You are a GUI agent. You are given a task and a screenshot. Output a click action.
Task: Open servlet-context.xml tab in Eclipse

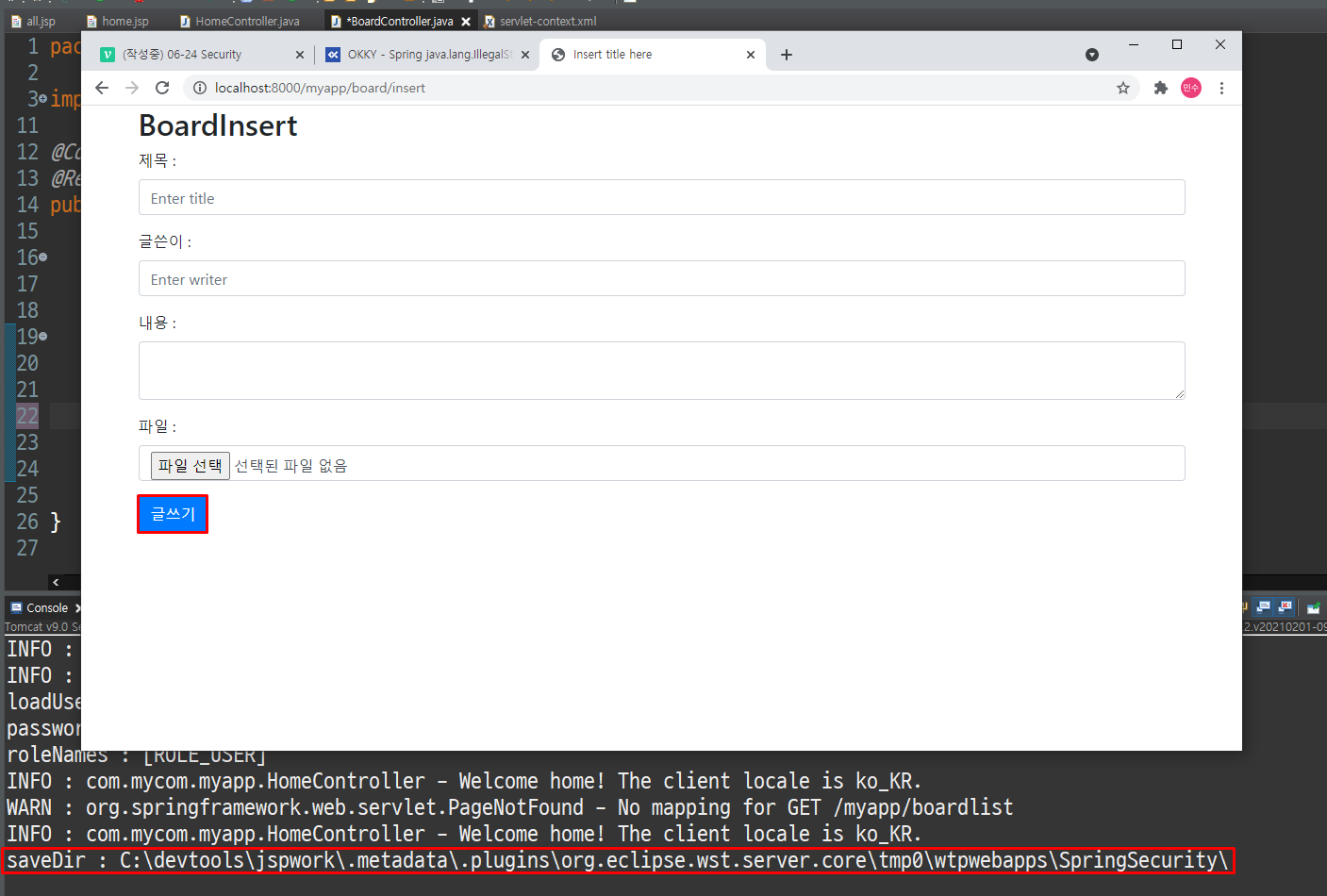540,21
